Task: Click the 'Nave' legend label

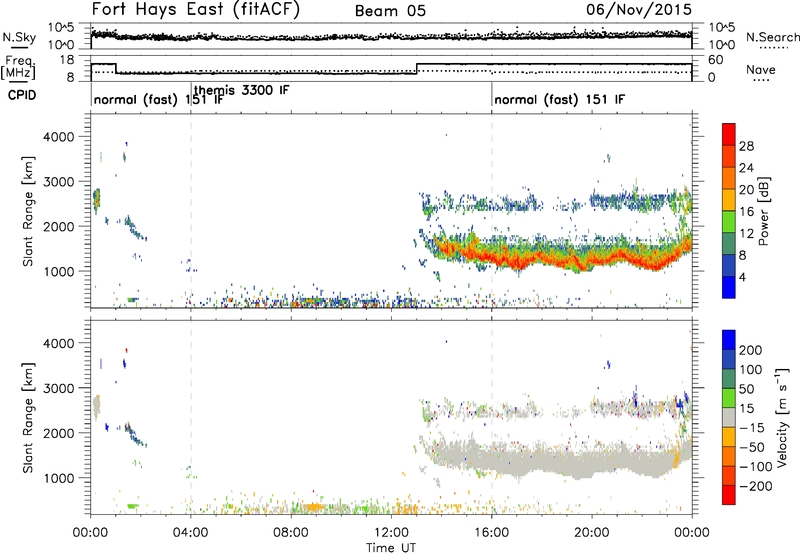Action: (x=761, y=70)
